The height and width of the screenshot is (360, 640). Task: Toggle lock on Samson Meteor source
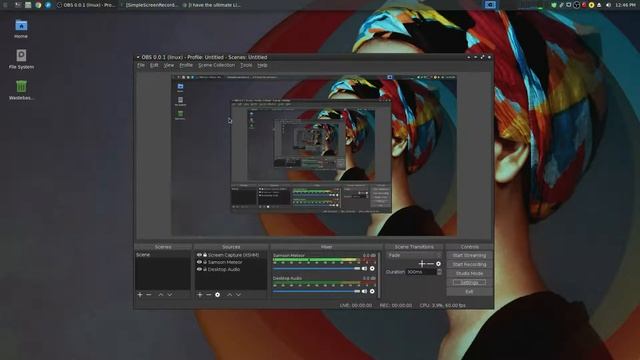pyautogui.click(x=205, y=262)
